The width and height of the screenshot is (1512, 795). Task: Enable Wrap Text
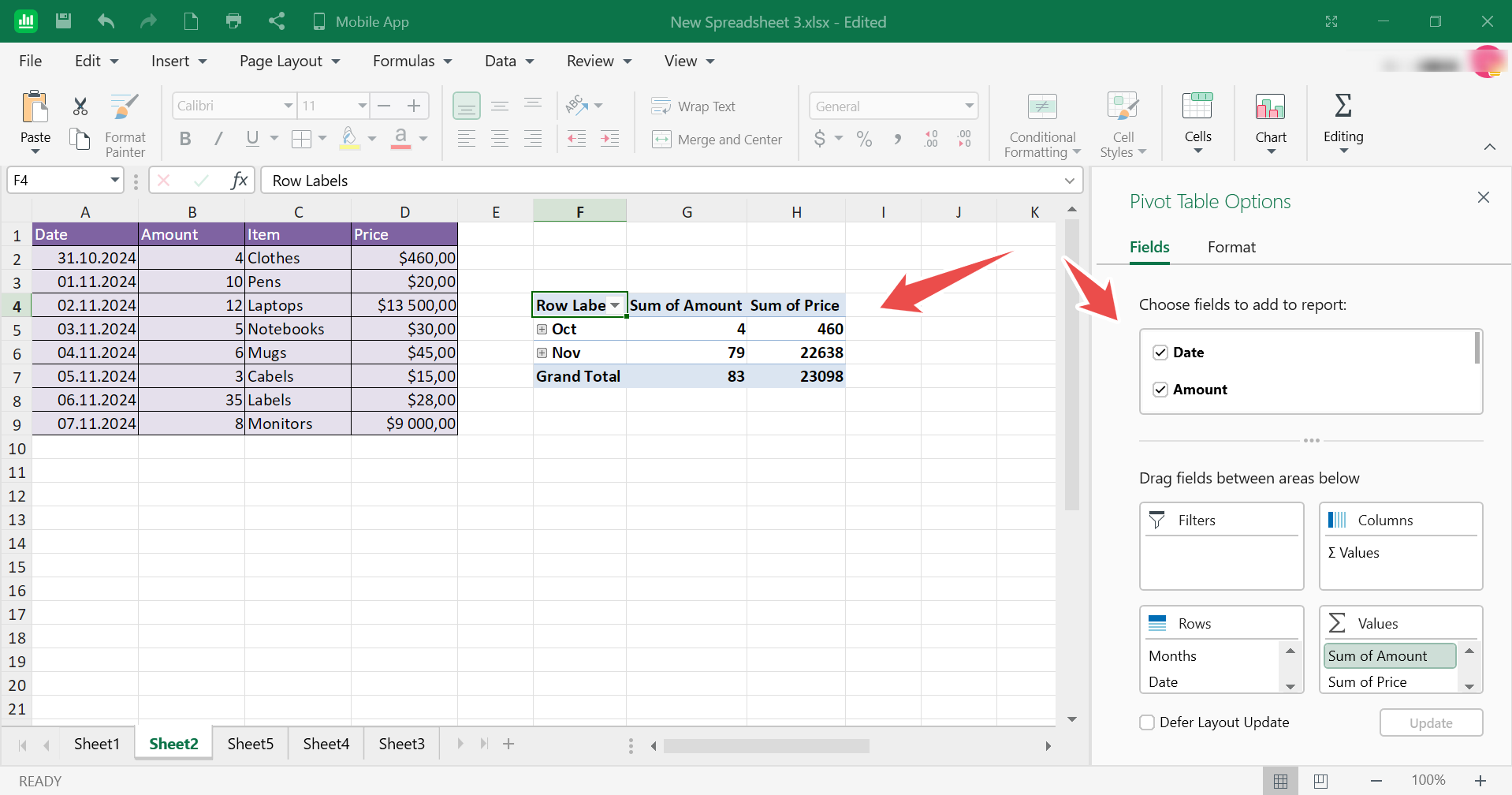coord(693,106)
